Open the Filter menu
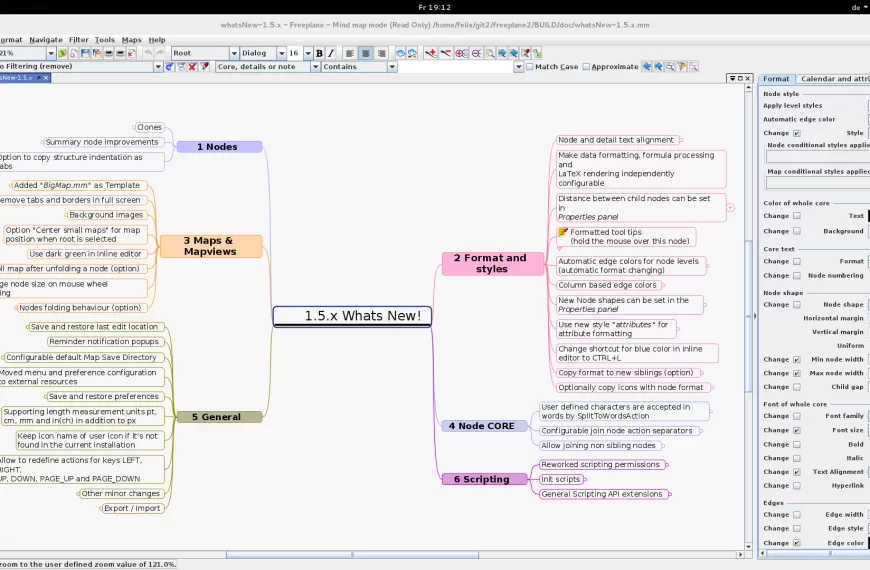This screenshot has height=570, width=870. [x=78, y=40]
